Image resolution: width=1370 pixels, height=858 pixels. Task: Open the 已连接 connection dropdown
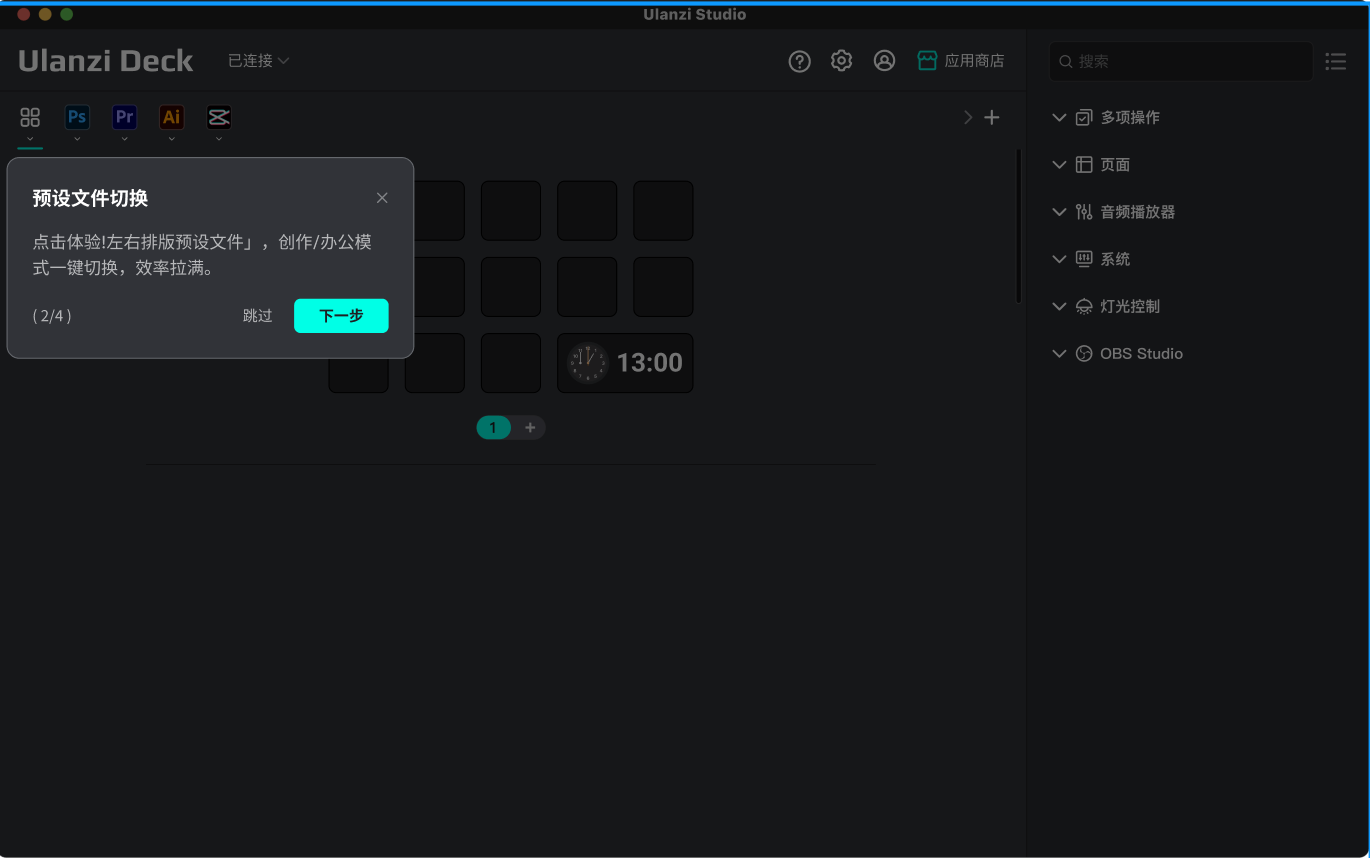click(x=258, y=61)
